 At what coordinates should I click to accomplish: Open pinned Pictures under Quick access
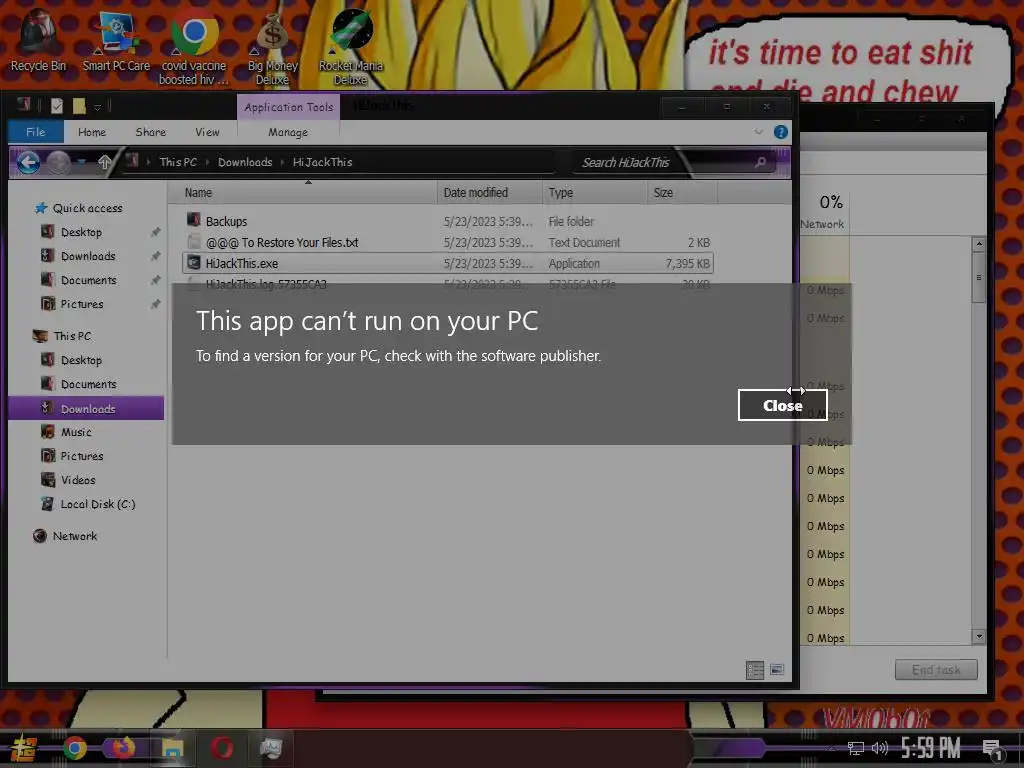click(x=82, y=304)
